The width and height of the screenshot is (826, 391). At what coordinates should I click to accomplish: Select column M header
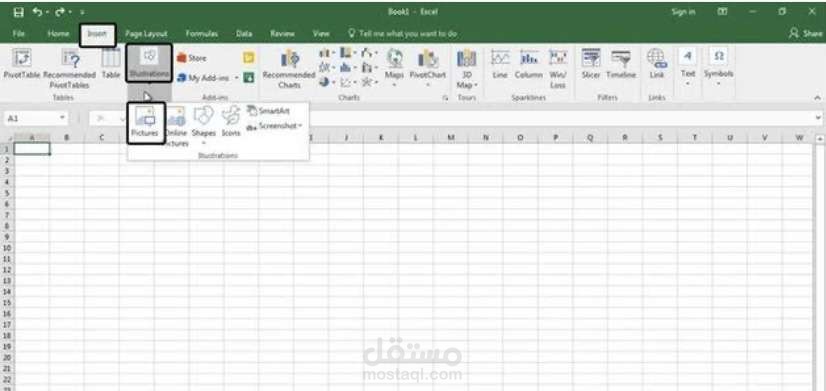[451, 138]
